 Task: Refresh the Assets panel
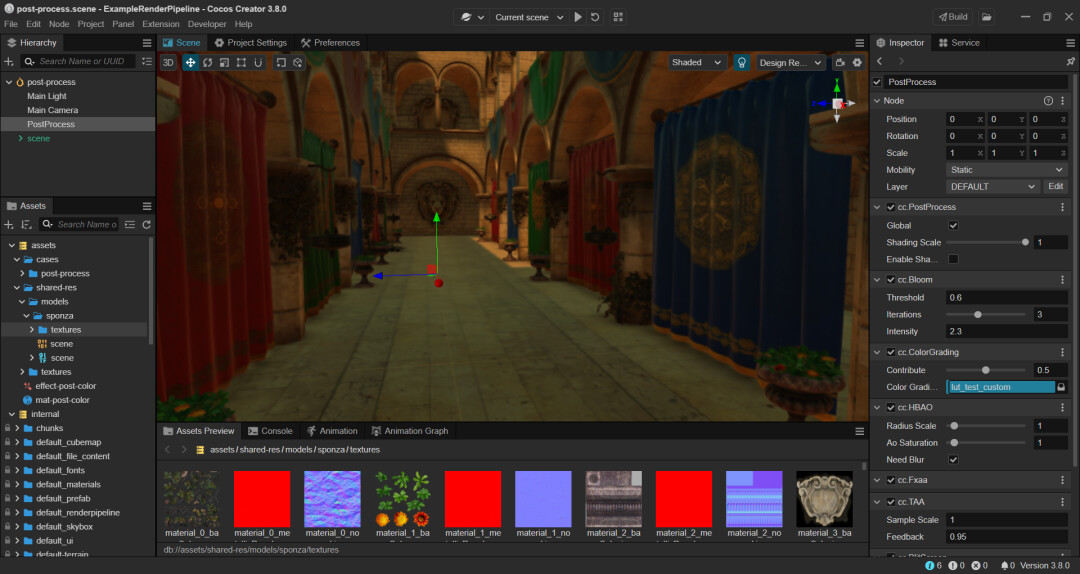coord(147,225)
